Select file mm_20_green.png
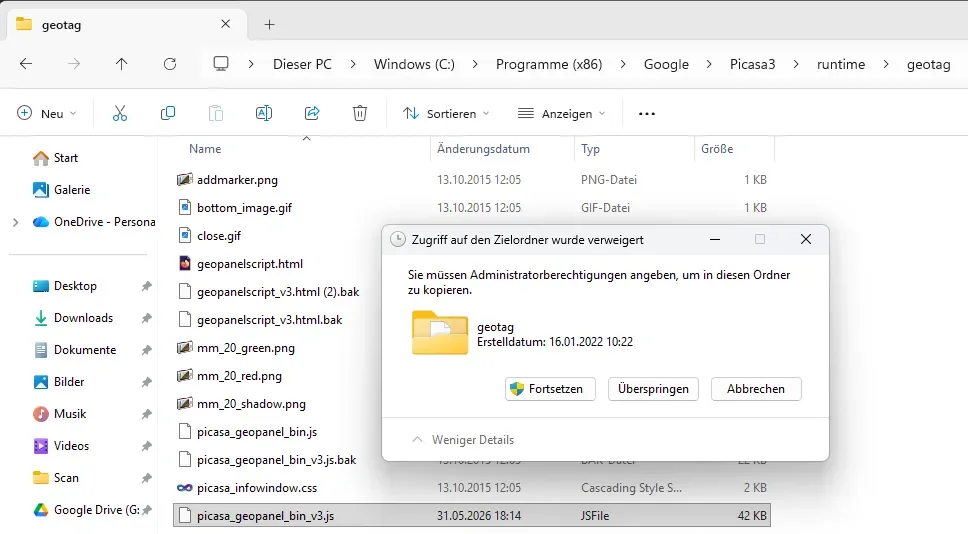968x534 pixels. (246, 348)
